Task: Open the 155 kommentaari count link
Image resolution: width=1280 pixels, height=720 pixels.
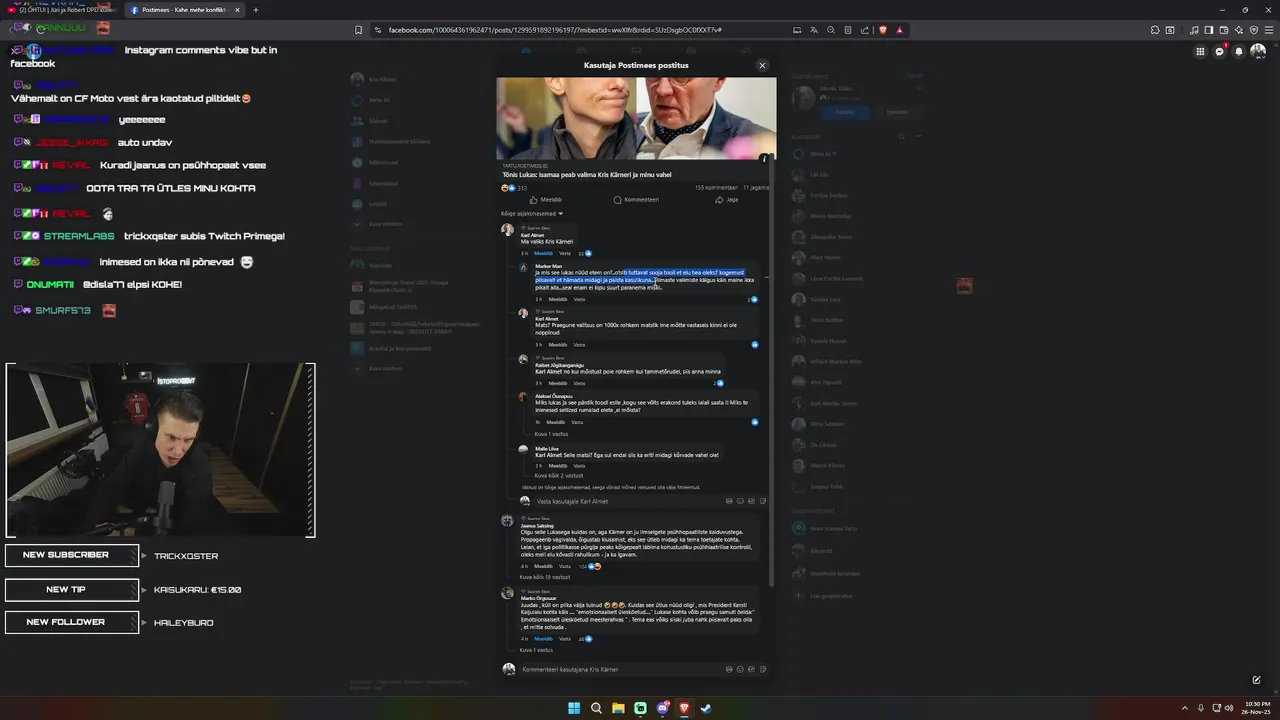Action: point(716,187)
